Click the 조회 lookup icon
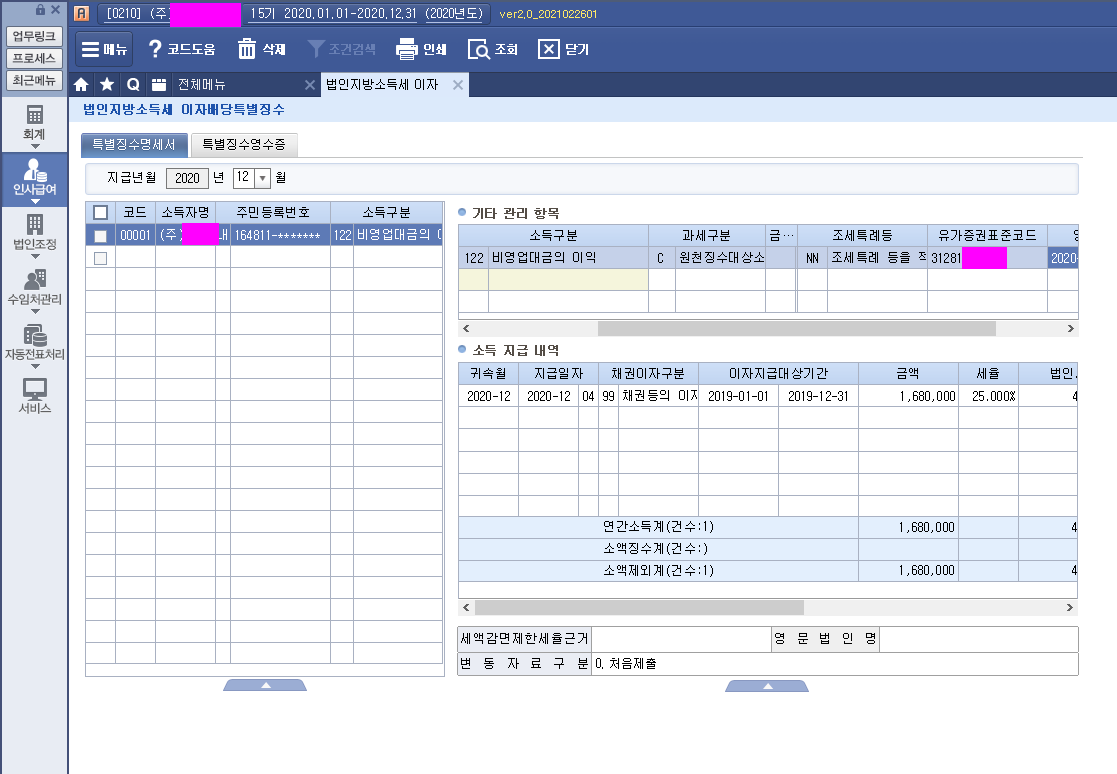 479,49
